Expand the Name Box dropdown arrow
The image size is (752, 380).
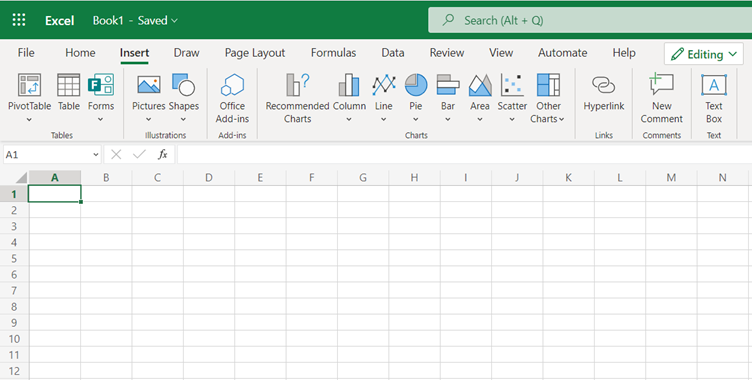click(95, 154)
